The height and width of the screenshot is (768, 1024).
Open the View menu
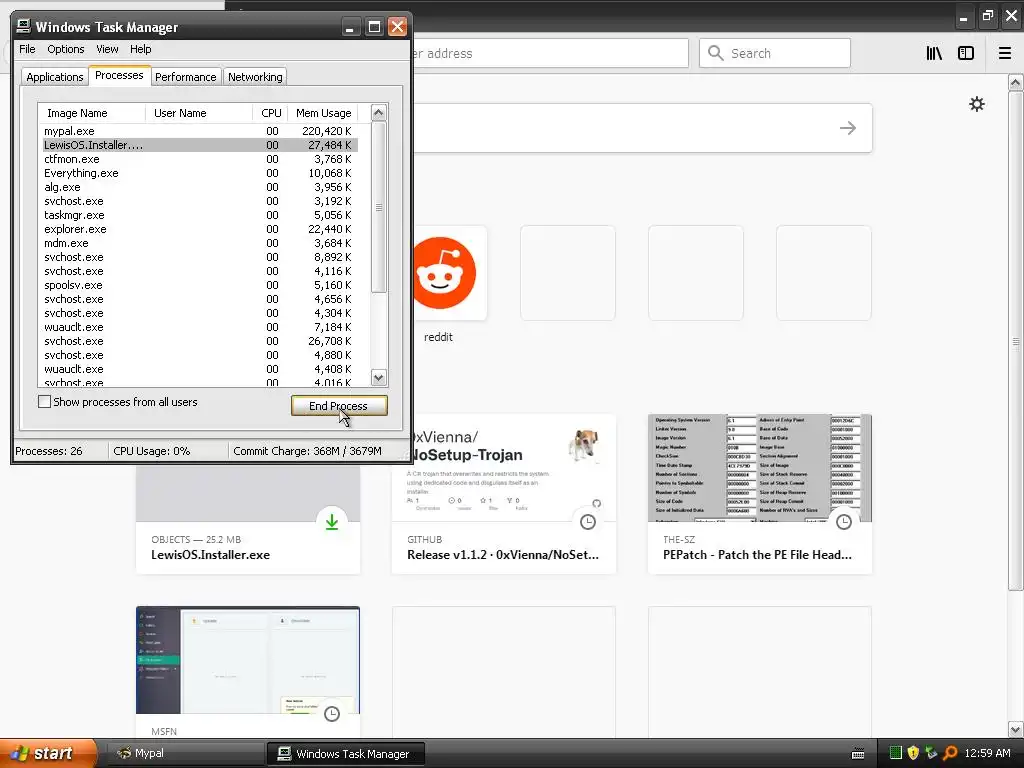[x=107, y=49]
